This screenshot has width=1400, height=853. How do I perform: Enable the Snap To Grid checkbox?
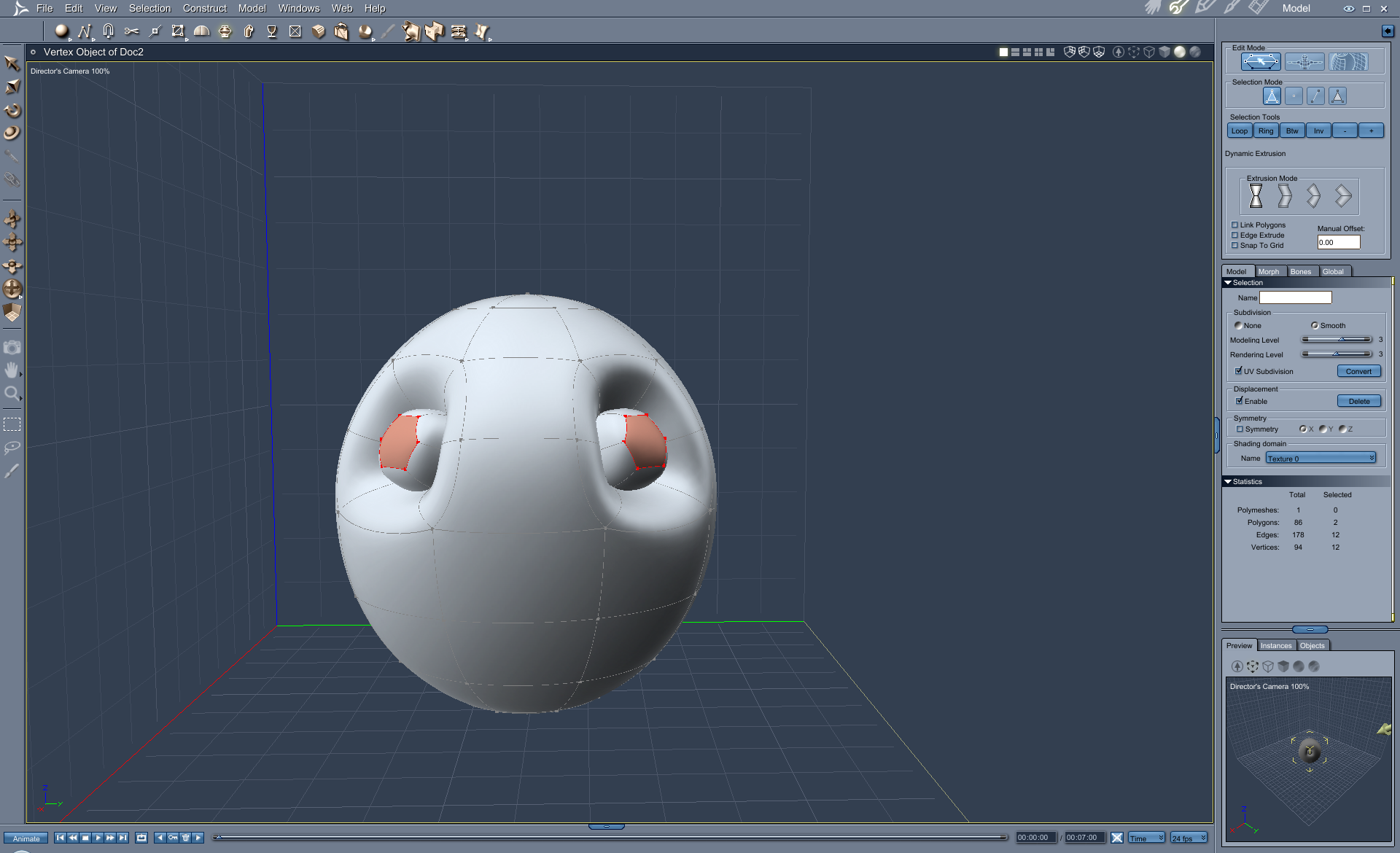pyautogui.click(x=1235, y=246)
